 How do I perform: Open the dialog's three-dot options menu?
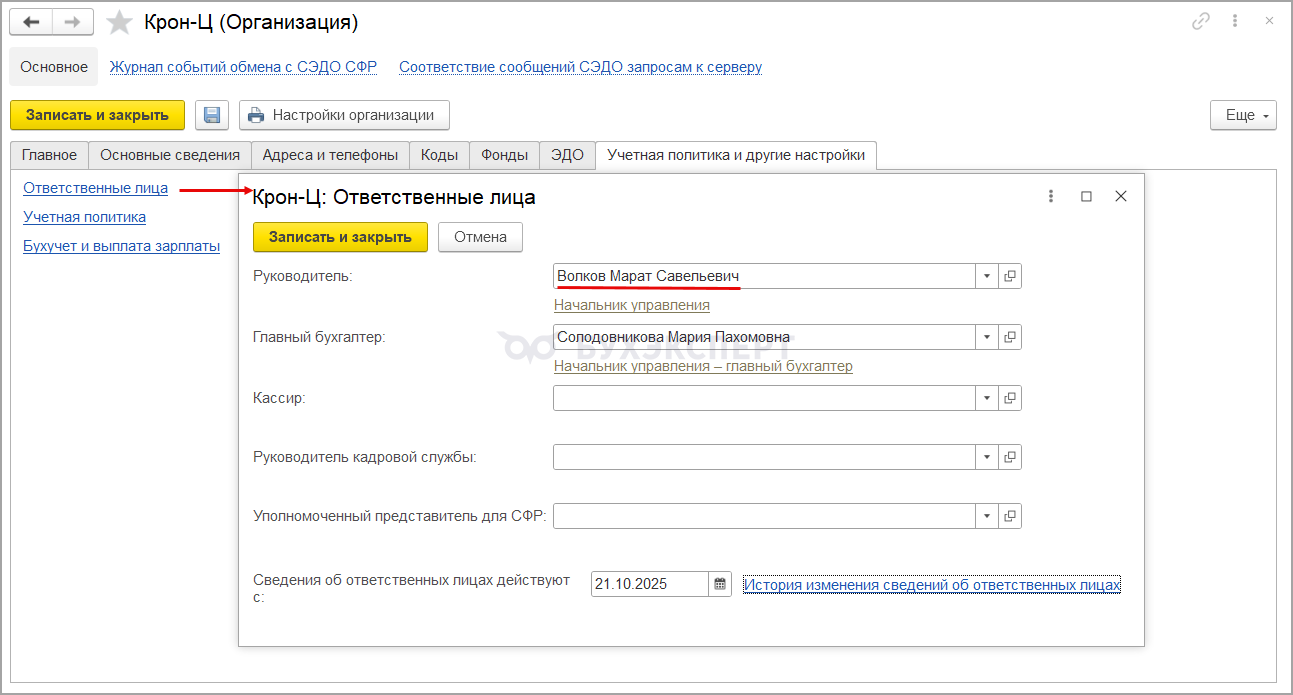[1051, 197]
